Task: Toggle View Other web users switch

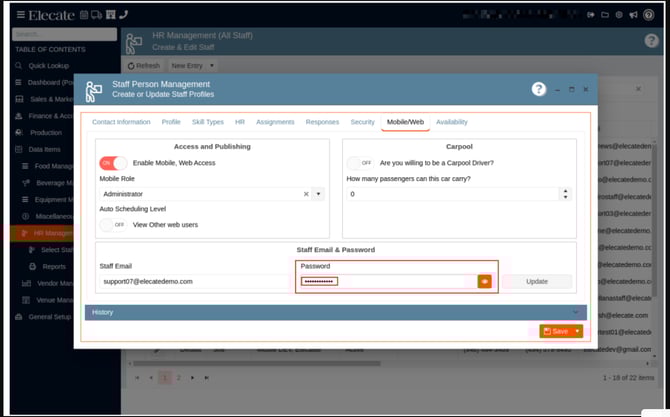Action: pos(112,225)
